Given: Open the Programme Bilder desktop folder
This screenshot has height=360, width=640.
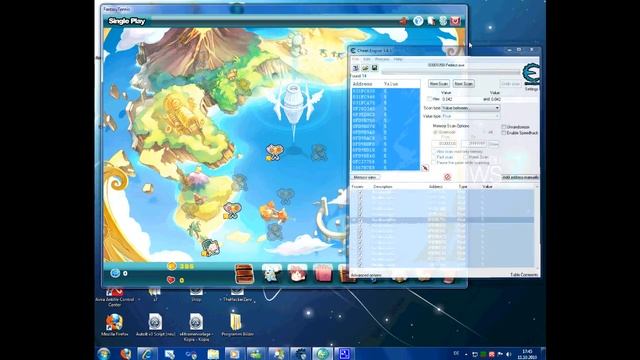Looking at the screenshot, I should [x=237, y=325].
